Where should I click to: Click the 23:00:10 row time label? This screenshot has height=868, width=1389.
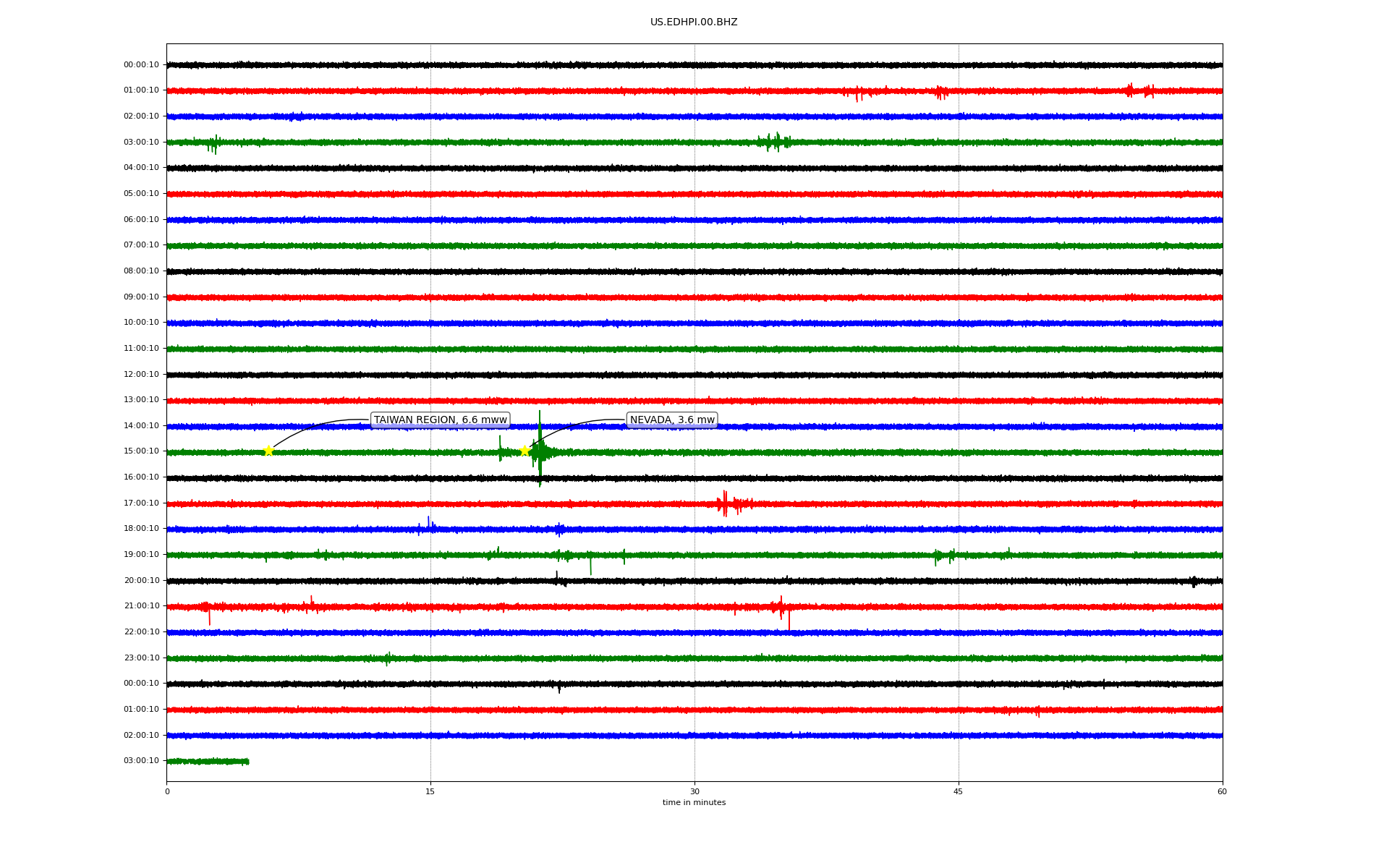coord(141,658)
